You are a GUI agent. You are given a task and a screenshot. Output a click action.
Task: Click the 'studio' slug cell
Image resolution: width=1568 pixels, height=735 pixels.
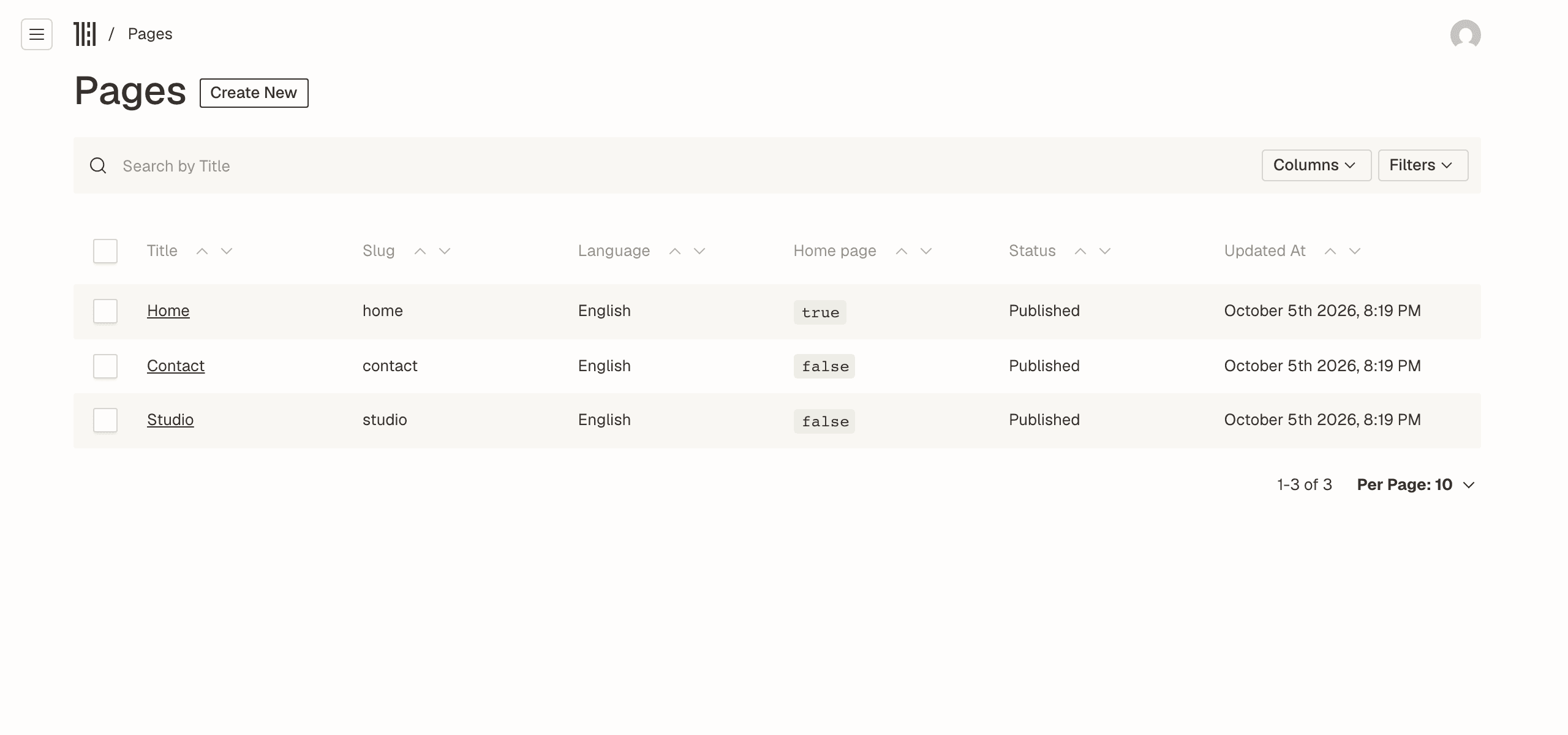[385, 420]
